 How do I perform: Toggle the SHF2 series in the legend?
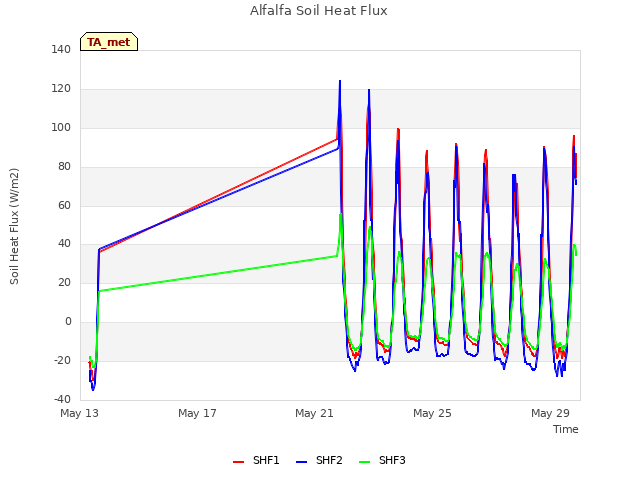tap(319, 460)
